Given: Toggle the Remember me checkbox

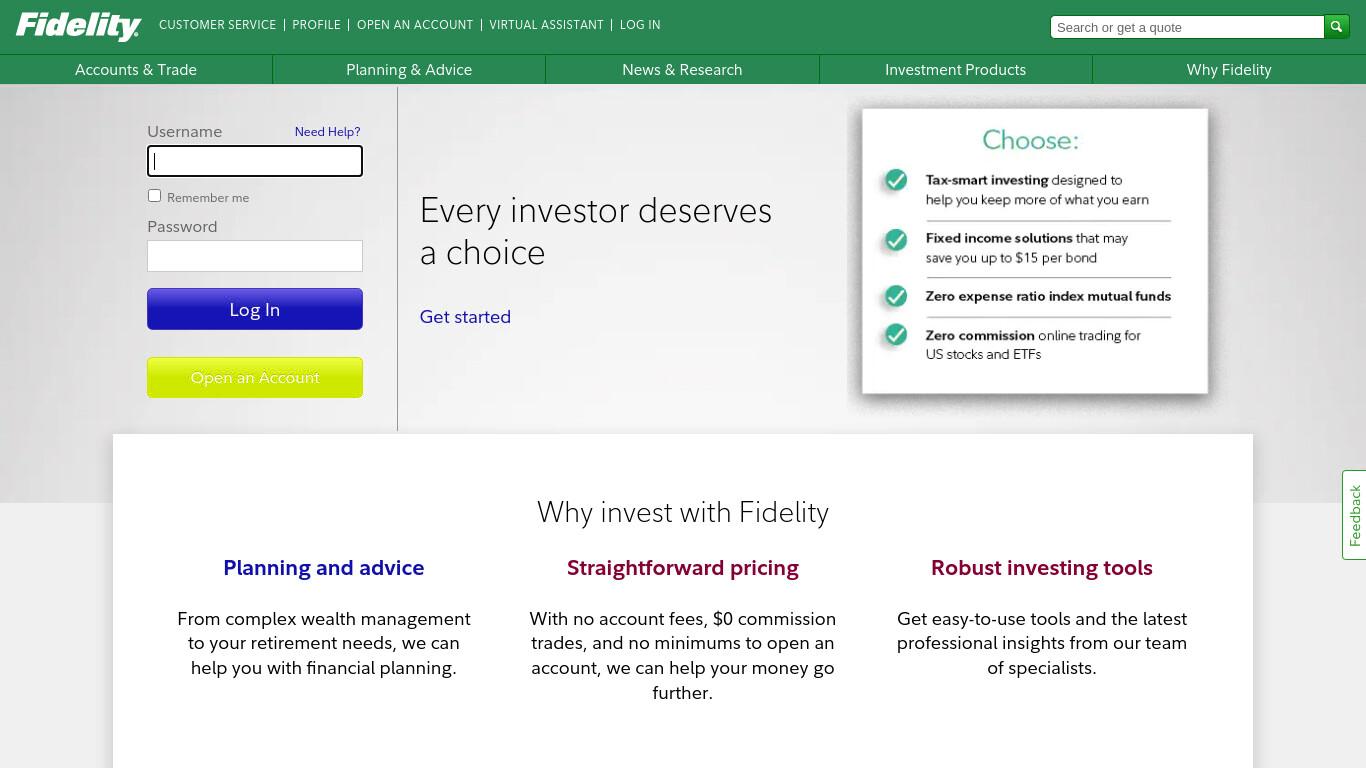Looking at the screenshot, I should pyautogui.click(x=154, y=195).
